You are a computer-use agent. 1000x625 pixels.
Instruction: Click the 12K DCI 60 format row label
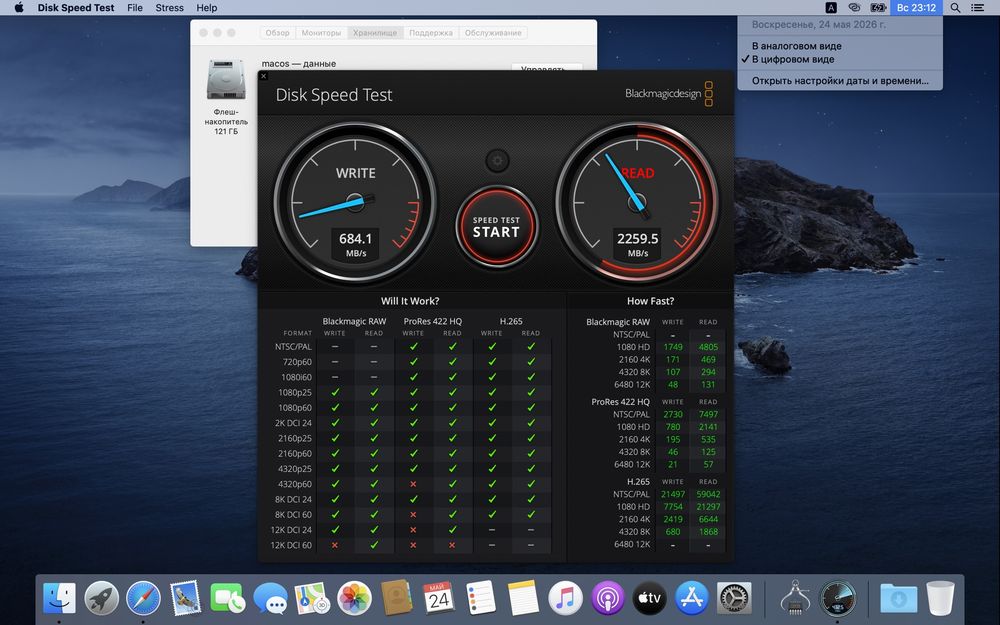(x=291, y=545)
